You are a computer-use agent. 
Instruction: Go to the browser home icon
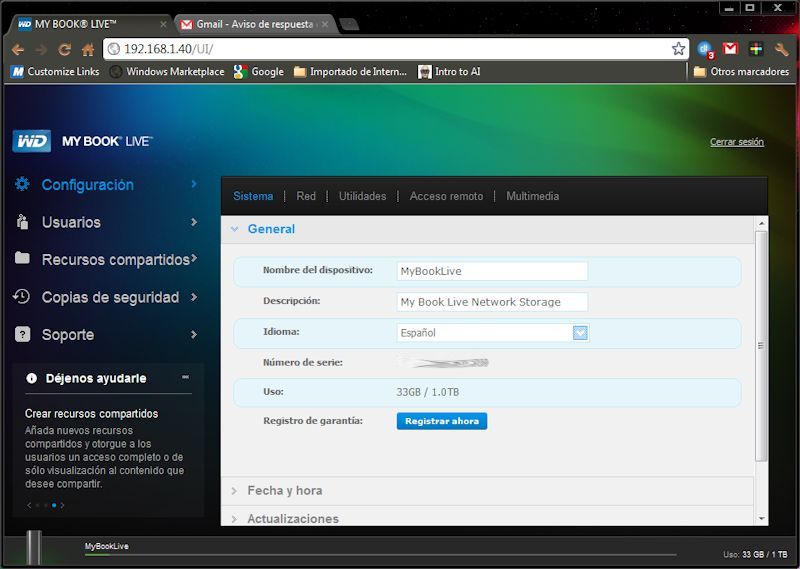tap(88, 50)
